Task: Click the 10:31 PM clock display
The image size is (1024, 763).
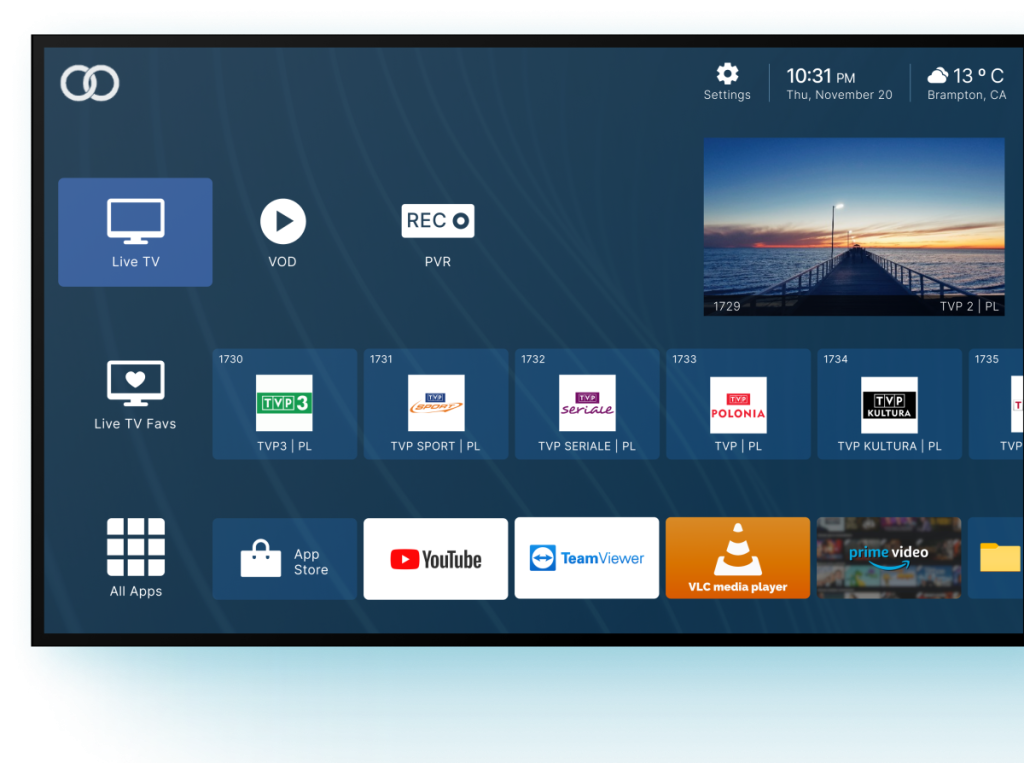Action: tap(825, 83)
